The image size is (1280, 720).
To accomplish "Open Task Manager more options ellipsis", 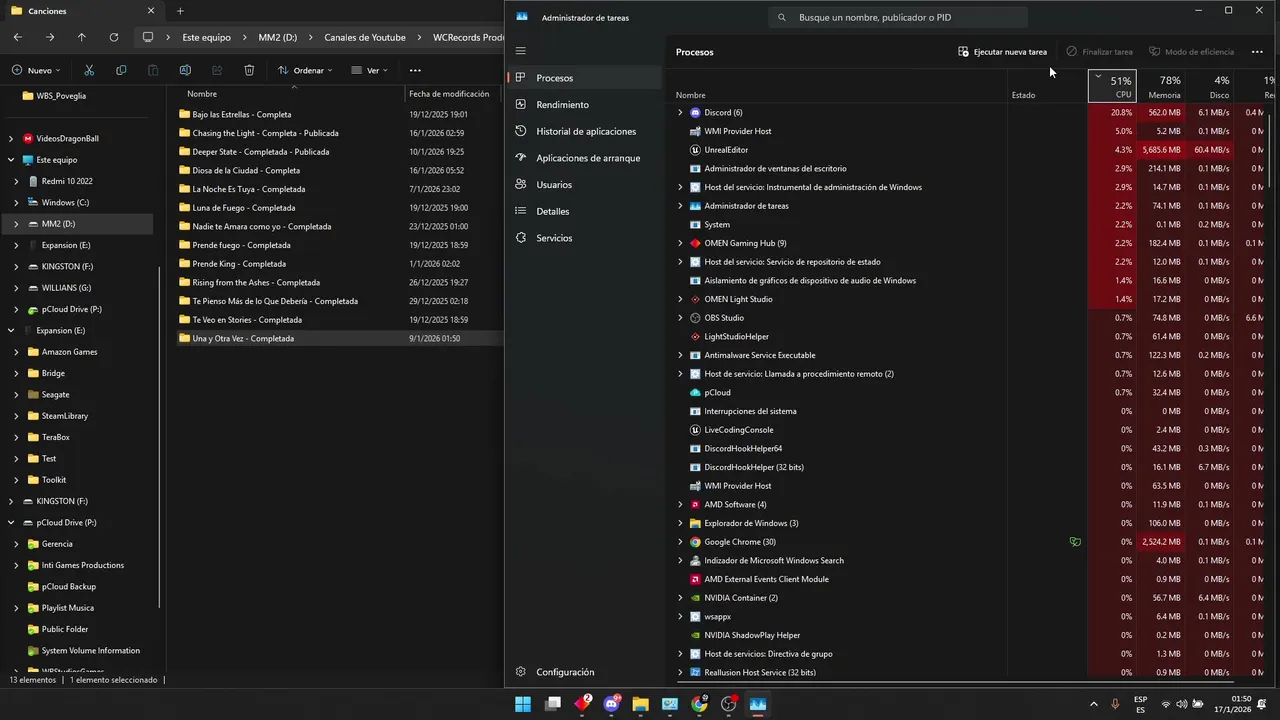I will point(1258,52).
